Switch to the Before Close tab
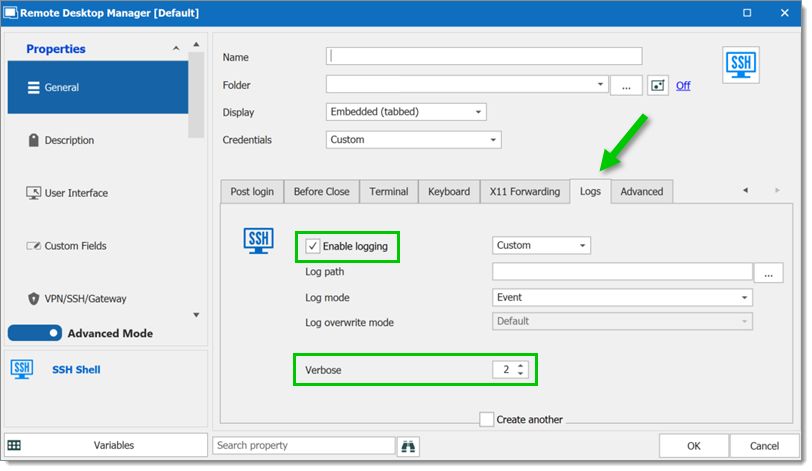The width and height of the screenshot is (812, 471). (322, 192)
